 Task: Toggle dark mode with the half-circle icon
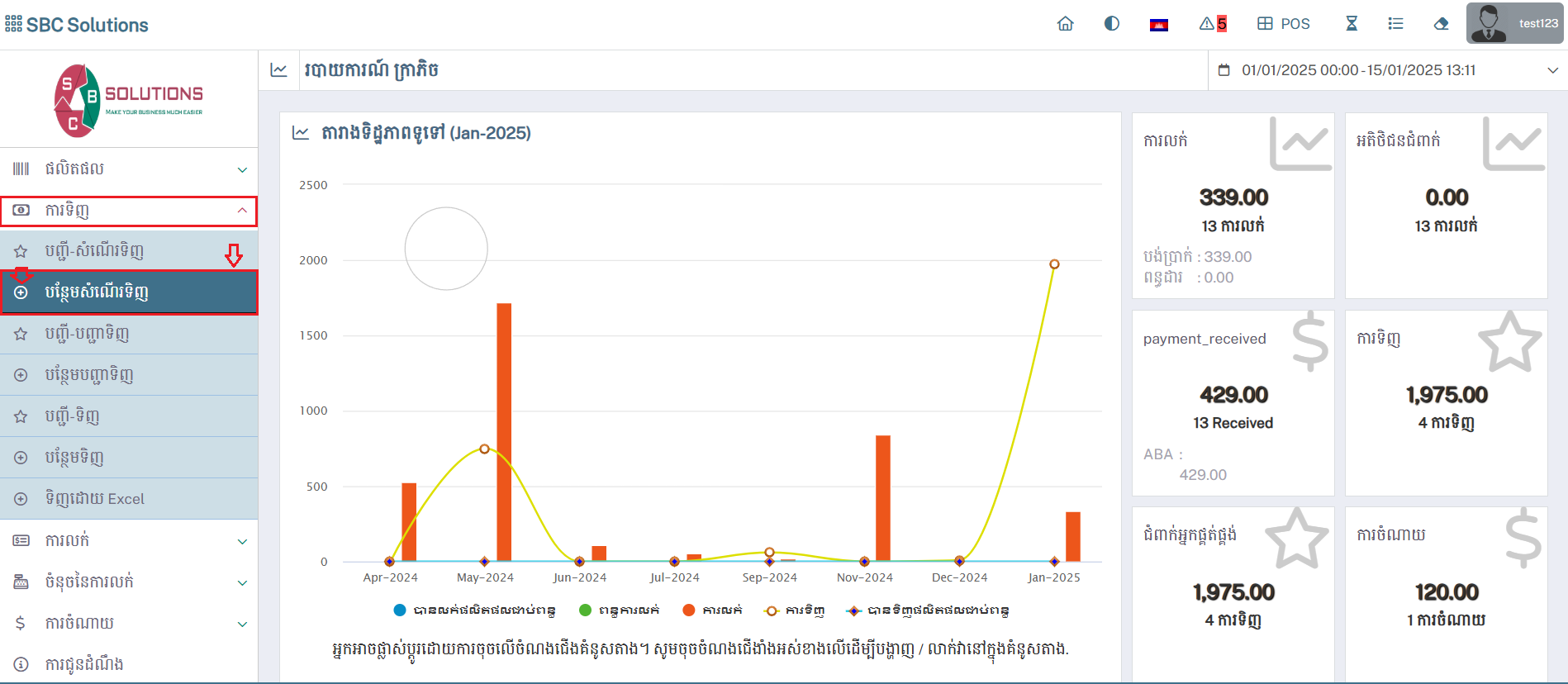1112,24
